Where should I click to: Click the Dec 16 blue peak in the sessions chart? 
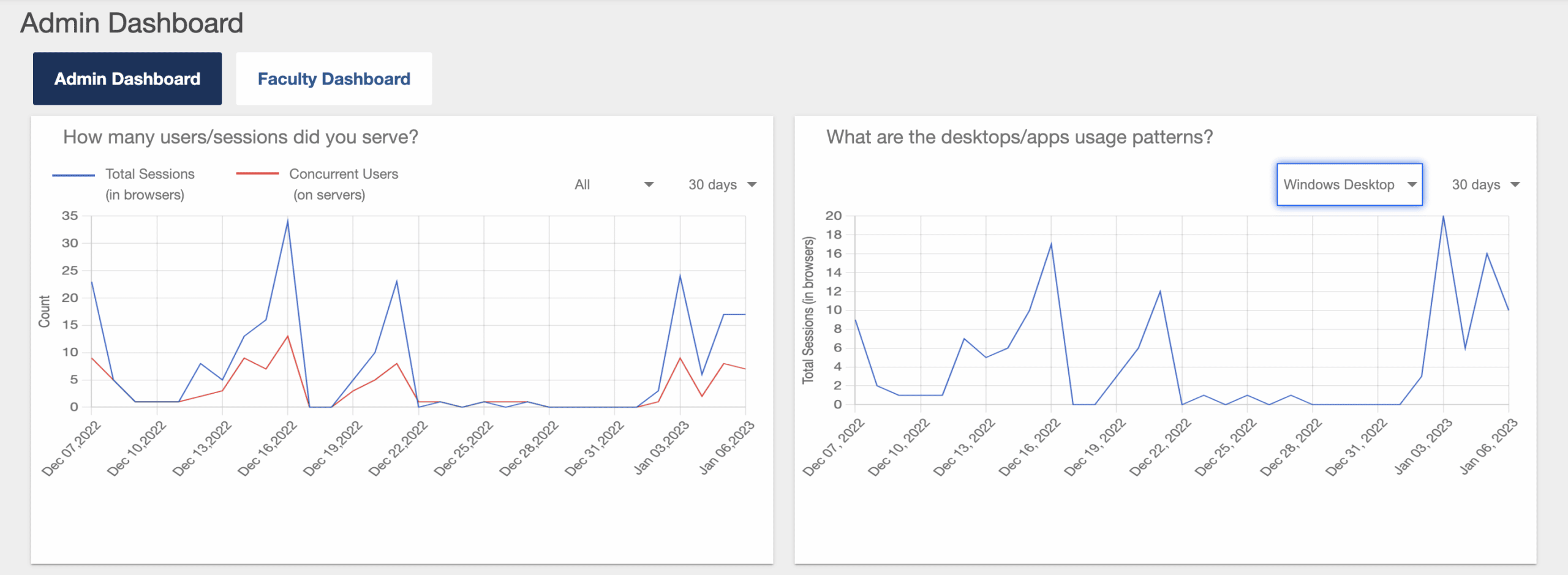tap(288, 222)
